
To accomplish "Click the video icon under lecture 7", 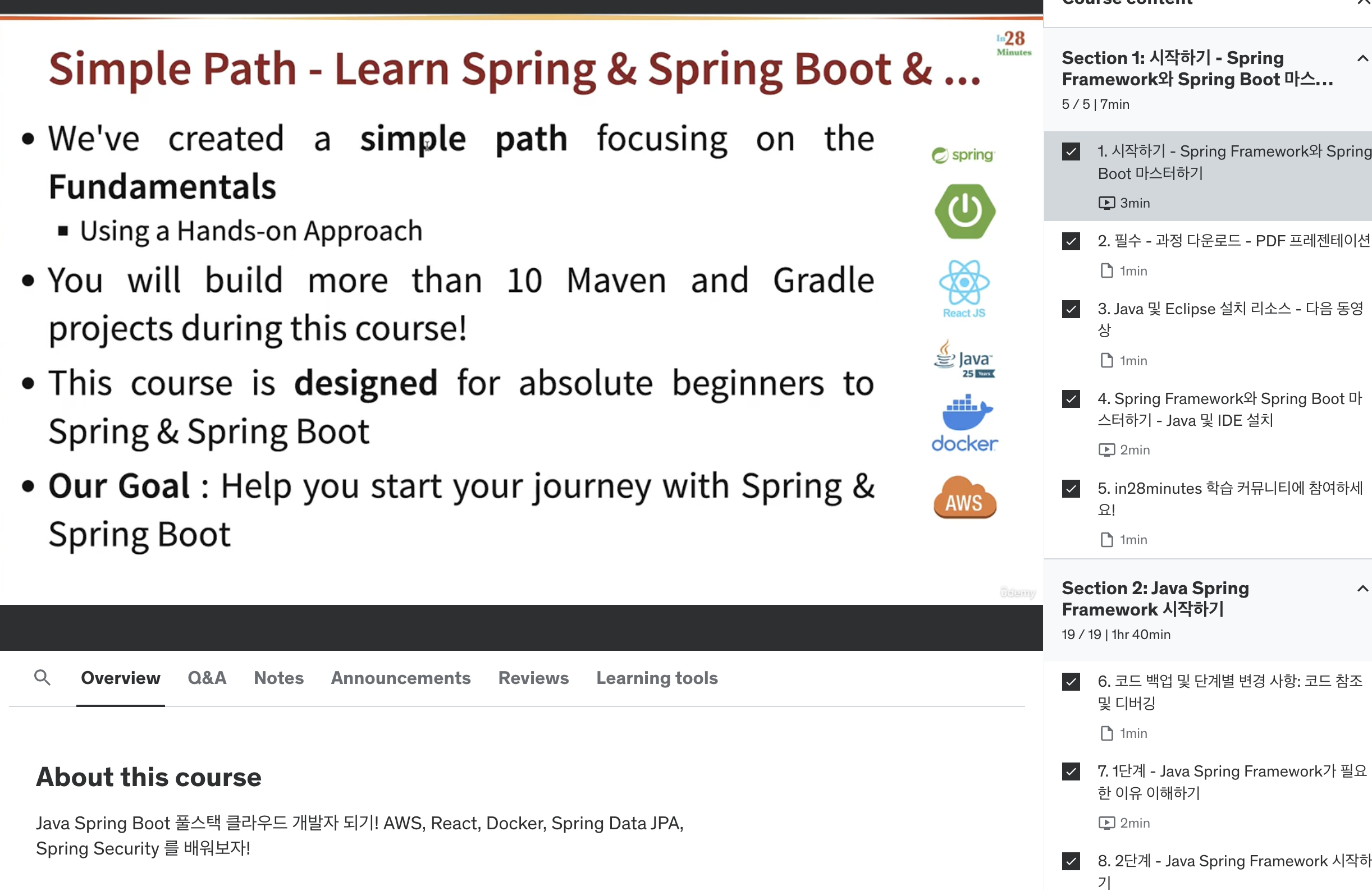I will click(1106, 823).
